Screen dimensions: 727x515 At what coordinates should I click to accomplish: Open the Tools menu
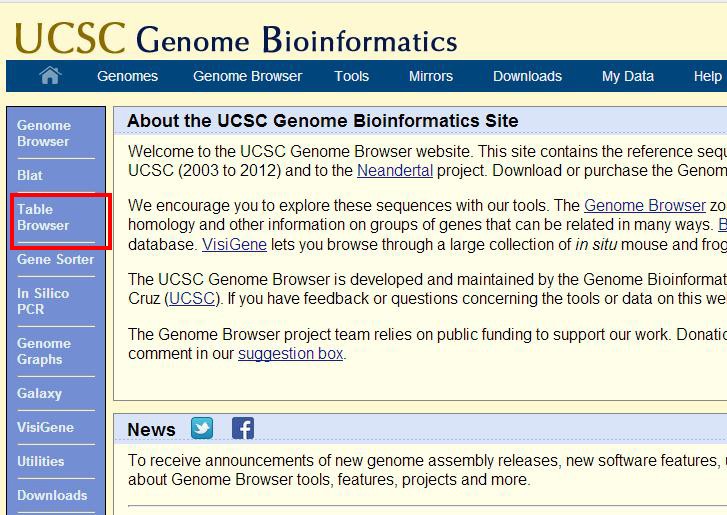(x=352, y=76)
